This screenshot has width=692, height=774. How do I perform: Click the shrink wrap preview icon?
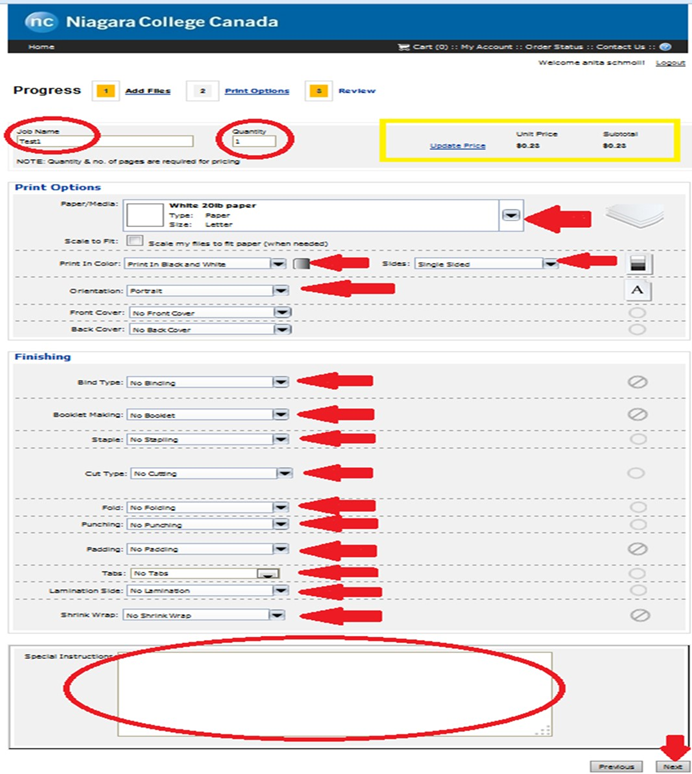click(x=637, y=616)
